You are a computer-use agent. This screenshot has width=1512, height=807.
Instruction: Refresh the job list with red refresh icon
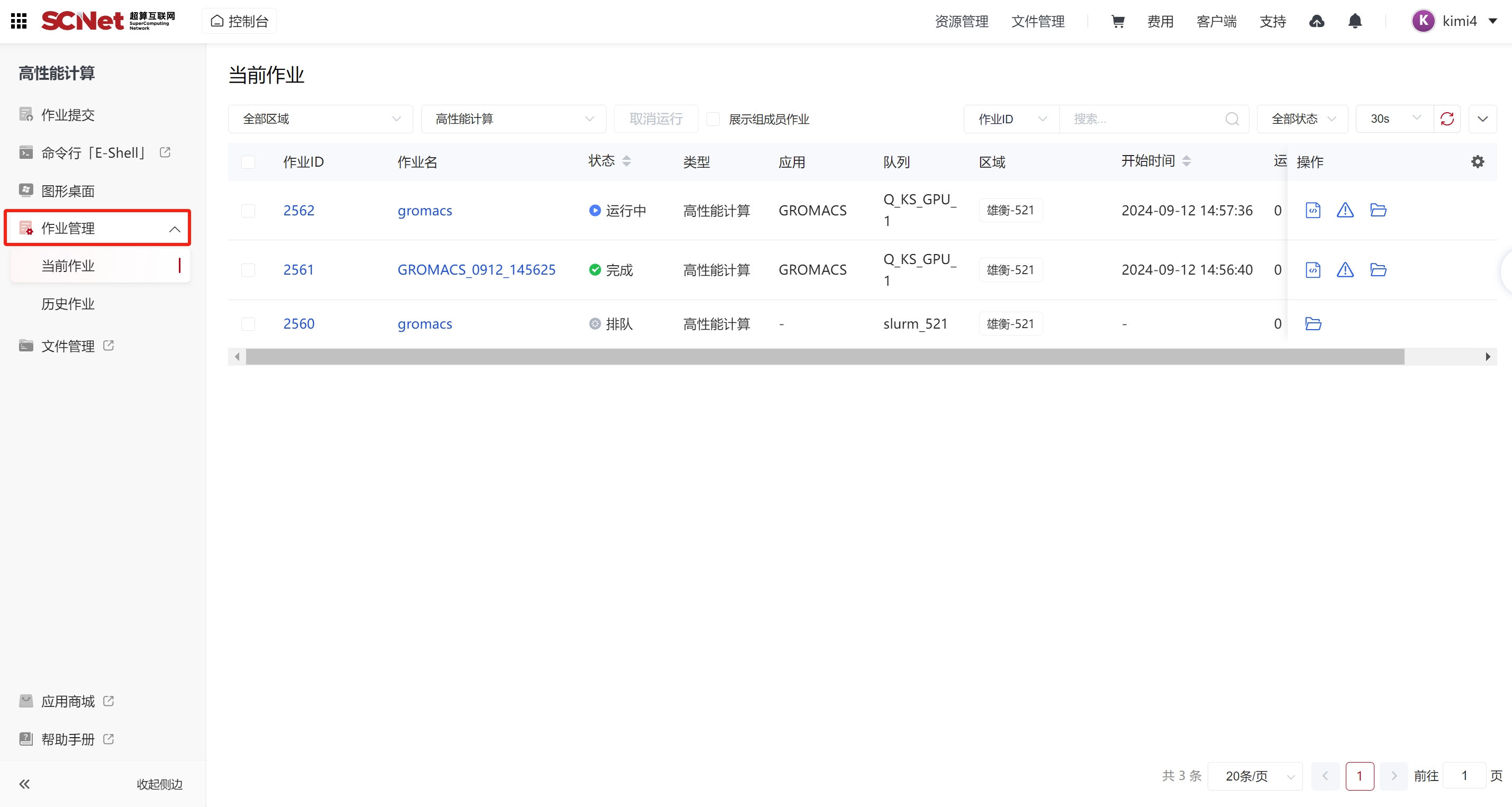[x=1447, y=119]
